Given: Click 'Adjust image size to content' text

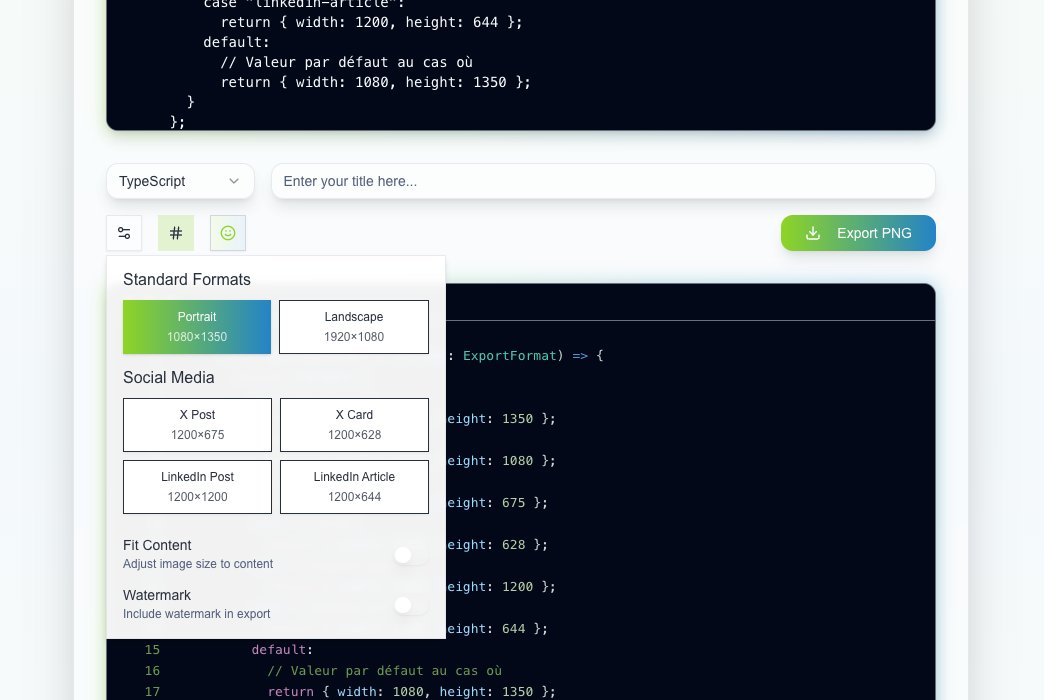Looking at the screenshot, I should [198, 564].
